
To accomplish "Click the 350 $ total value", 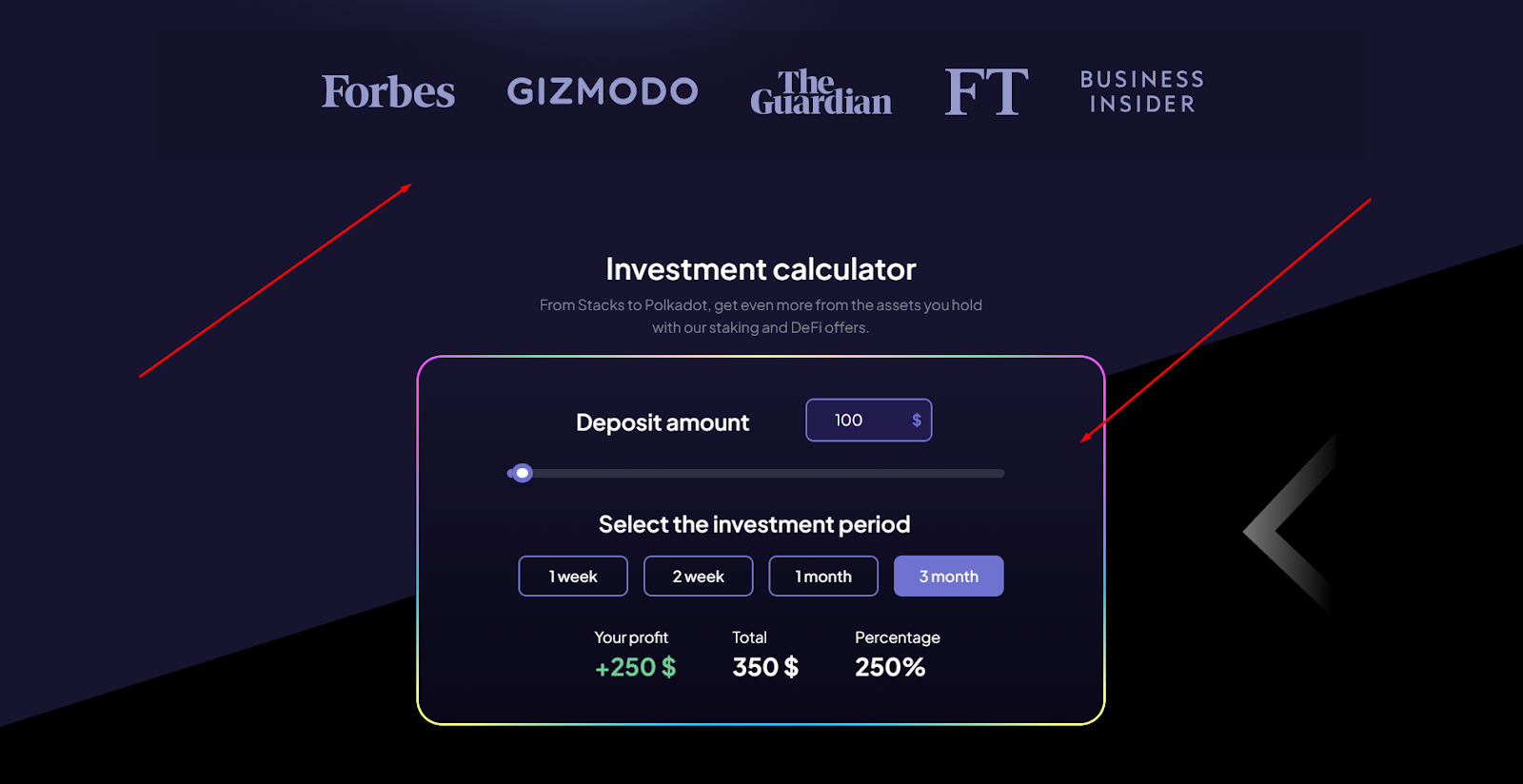I will point(765,667).
